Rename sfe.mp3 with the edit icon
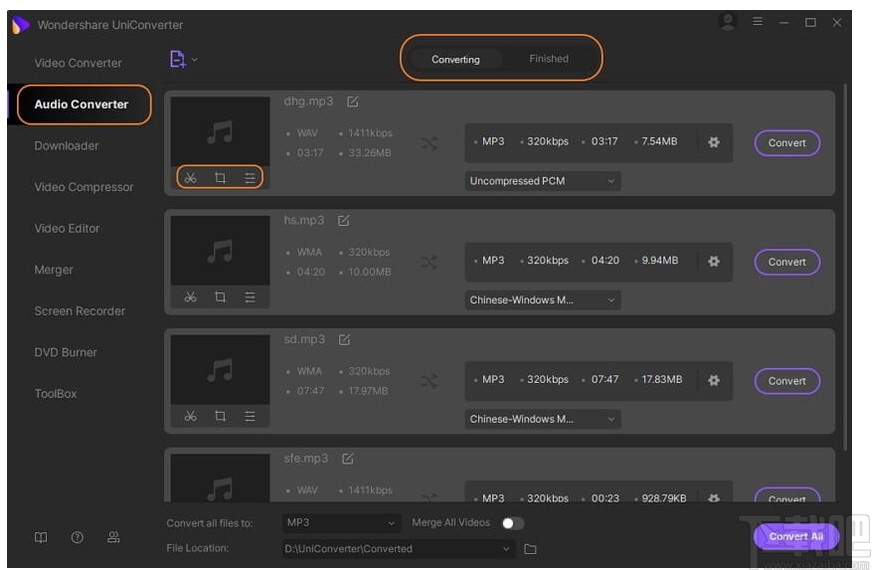The height and width of the screenshot is (570, 873). pos(347,459)
